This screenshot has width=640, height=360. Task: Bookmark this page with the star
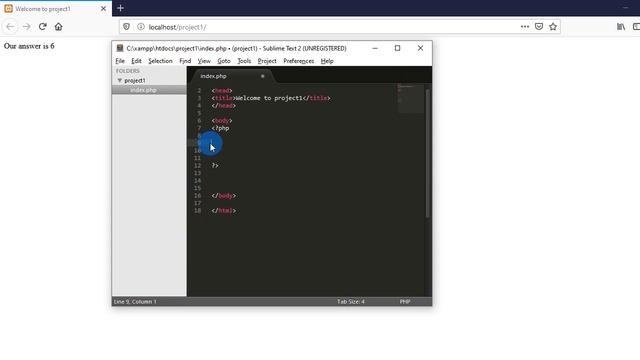(x=553, y=27)
